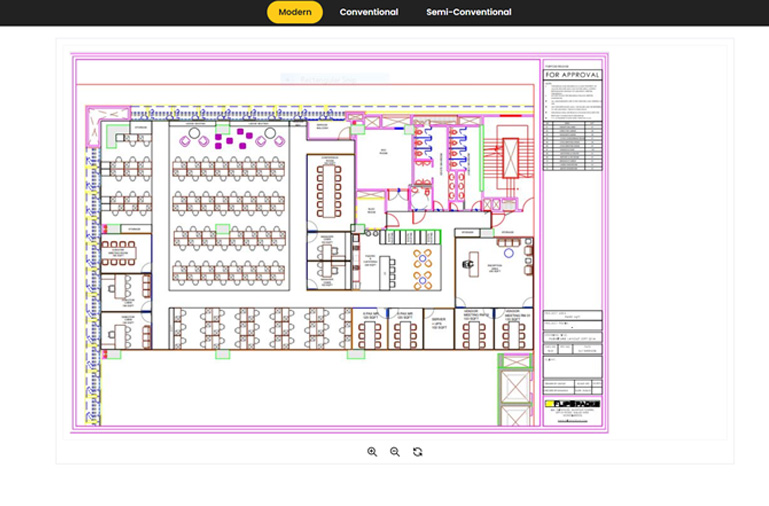
Task: Reset the floor plan view
Action: point(417,452)
